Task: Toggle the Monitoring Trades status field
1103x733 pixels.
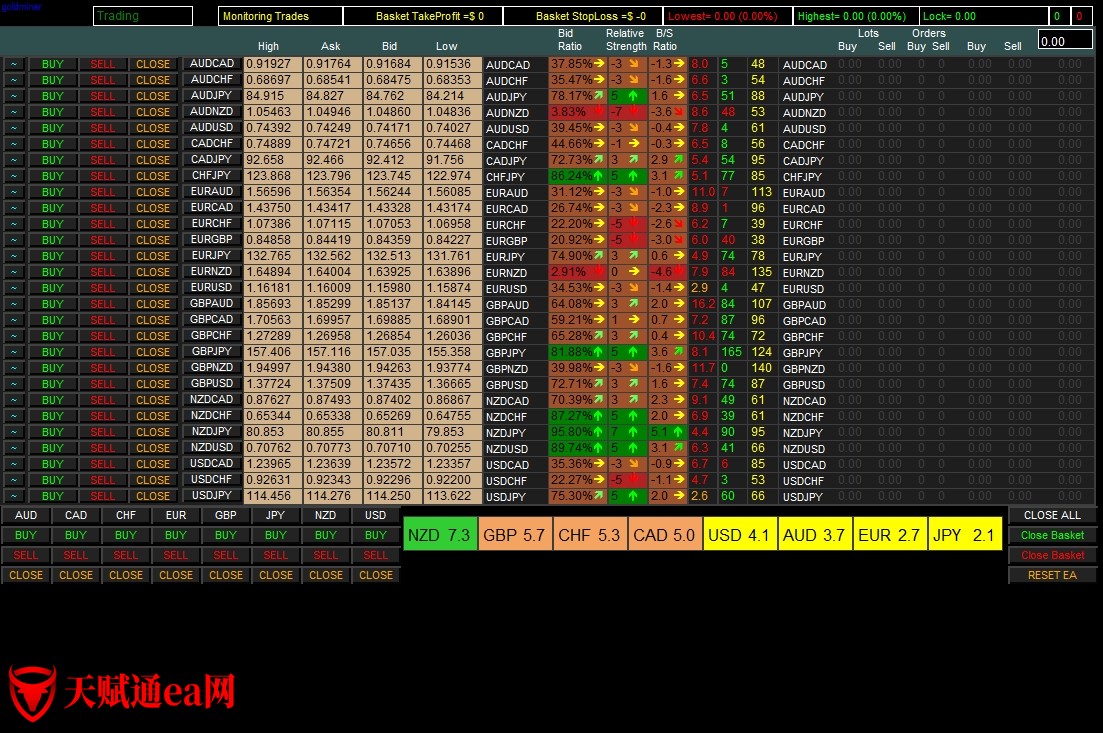Action: (x=279, y=16)
